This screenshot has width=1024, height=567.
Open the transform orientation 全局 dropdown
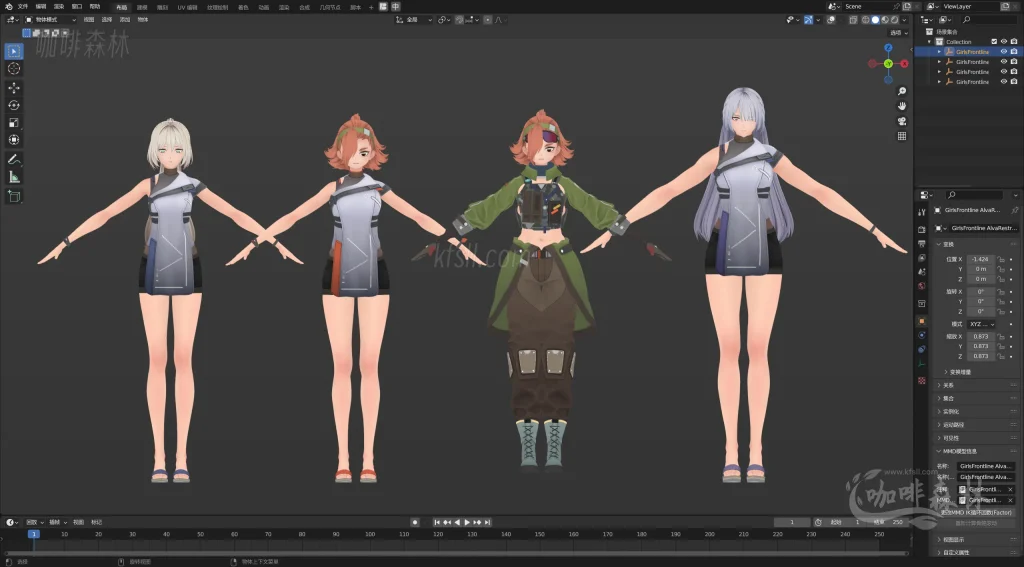(x=415, y=20)
